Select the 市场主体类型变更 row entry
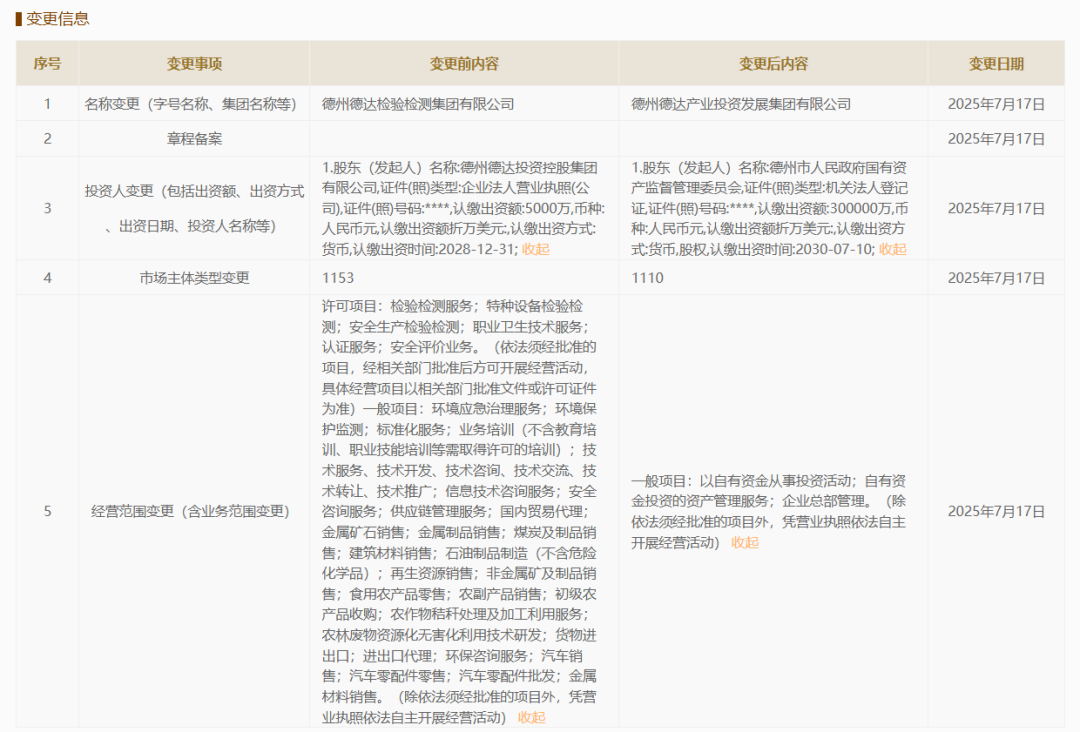 (x=196, y=277)
